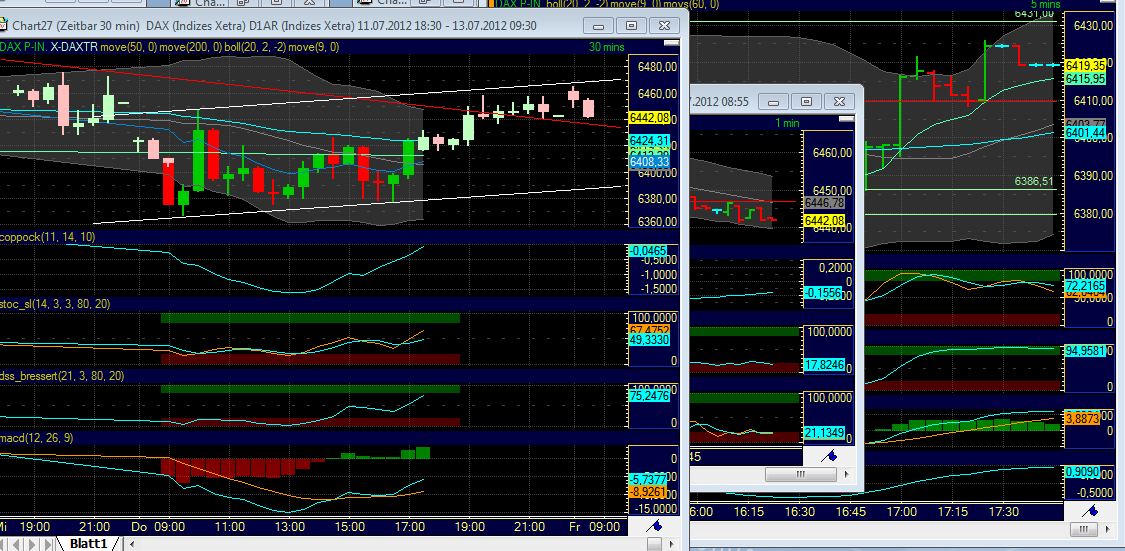The height and width of the screenshot is (551, 1125).
Task: Click the dss_bressert(21, 3, 80, 20) panel title
Action: (63, 376)
